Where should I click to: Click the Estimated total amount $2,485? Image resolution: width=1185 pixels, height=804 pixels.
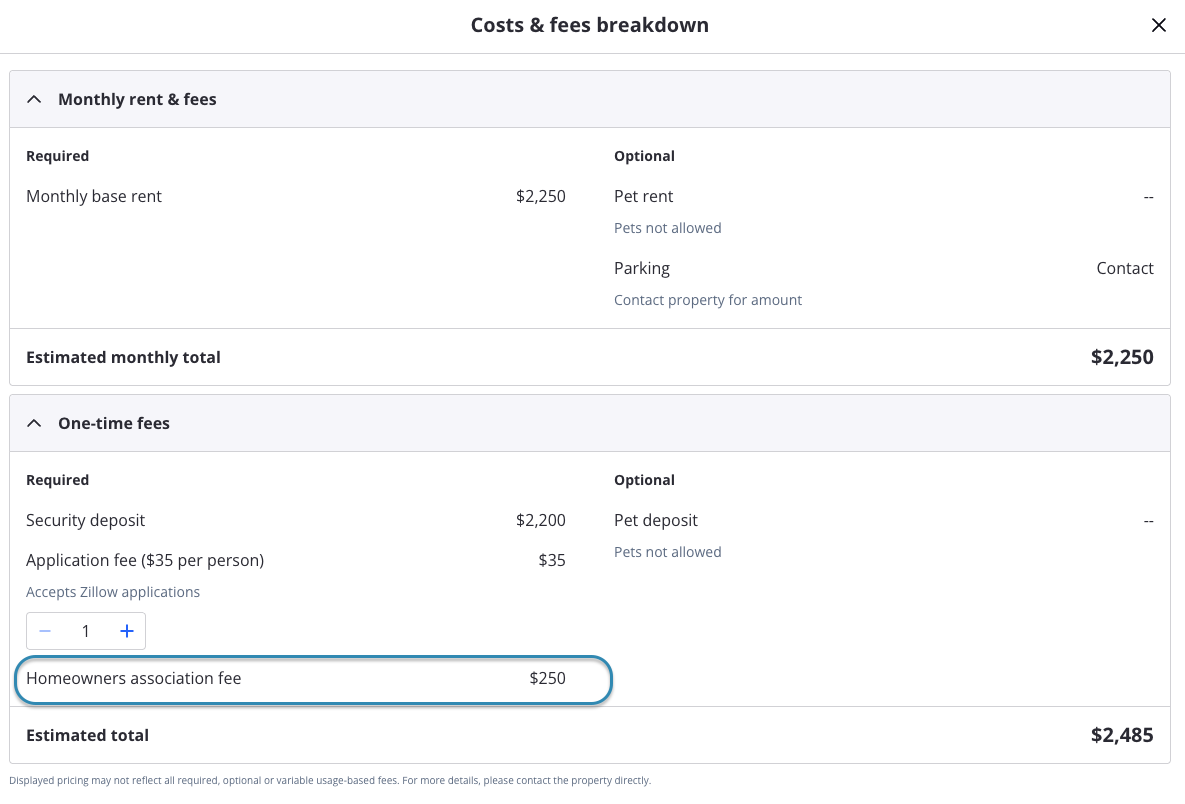click(1122, 735)
